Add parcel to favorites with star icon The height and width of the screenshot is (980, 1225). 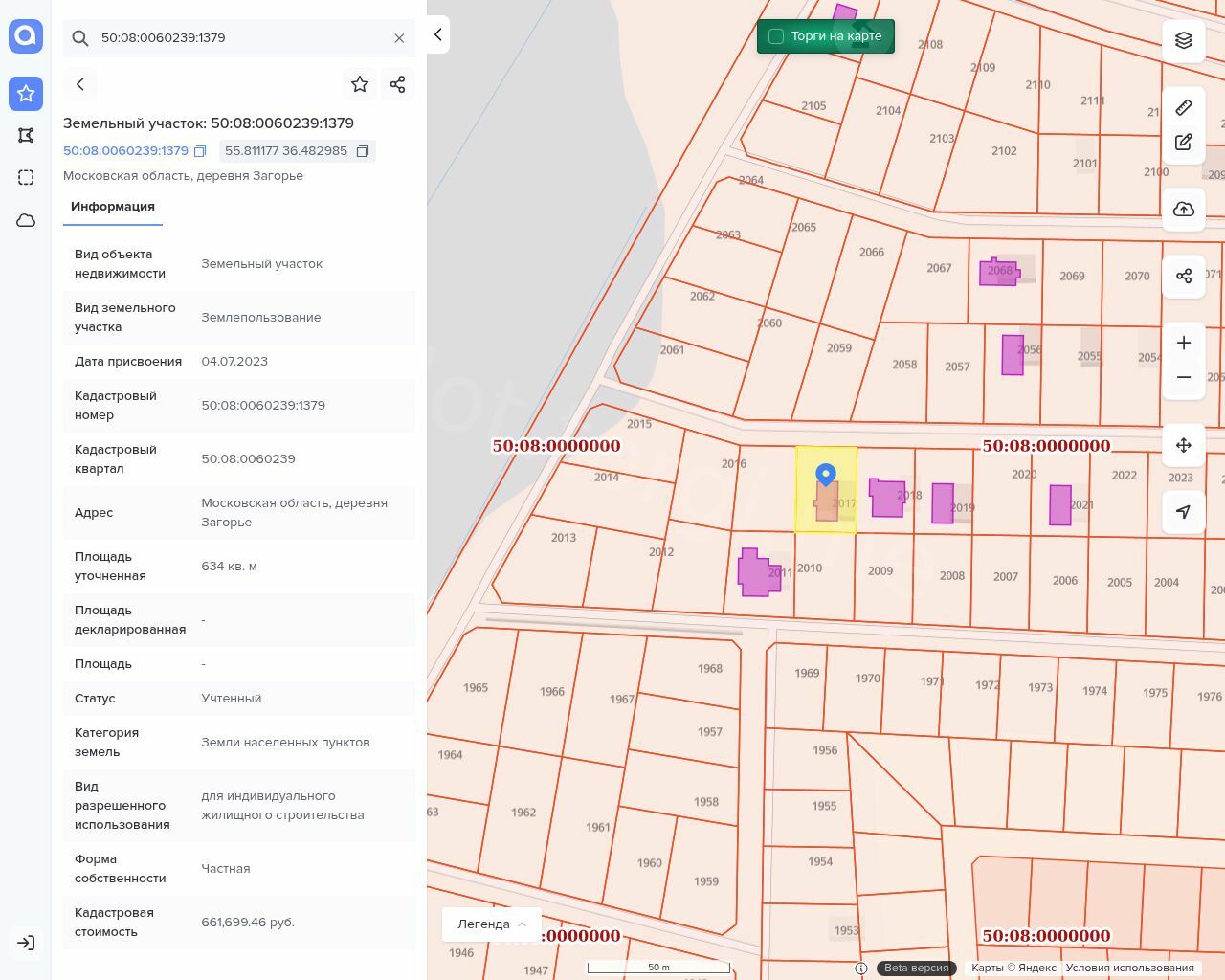[x=360, y=84]
